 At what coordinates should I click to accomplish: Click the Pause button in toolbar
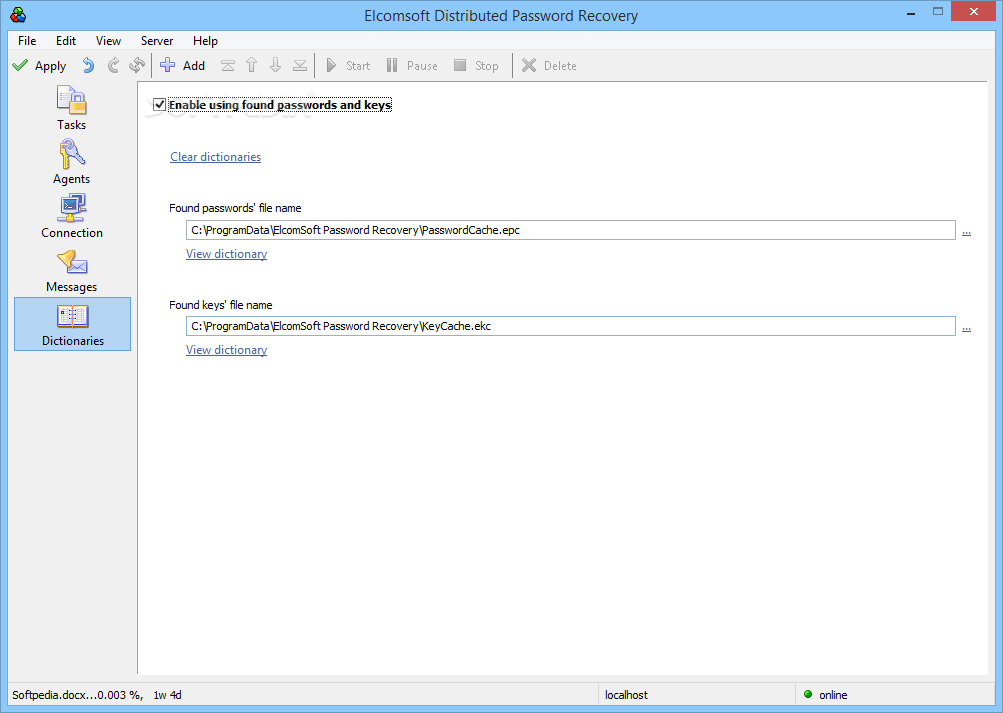[x=412, y=65]
